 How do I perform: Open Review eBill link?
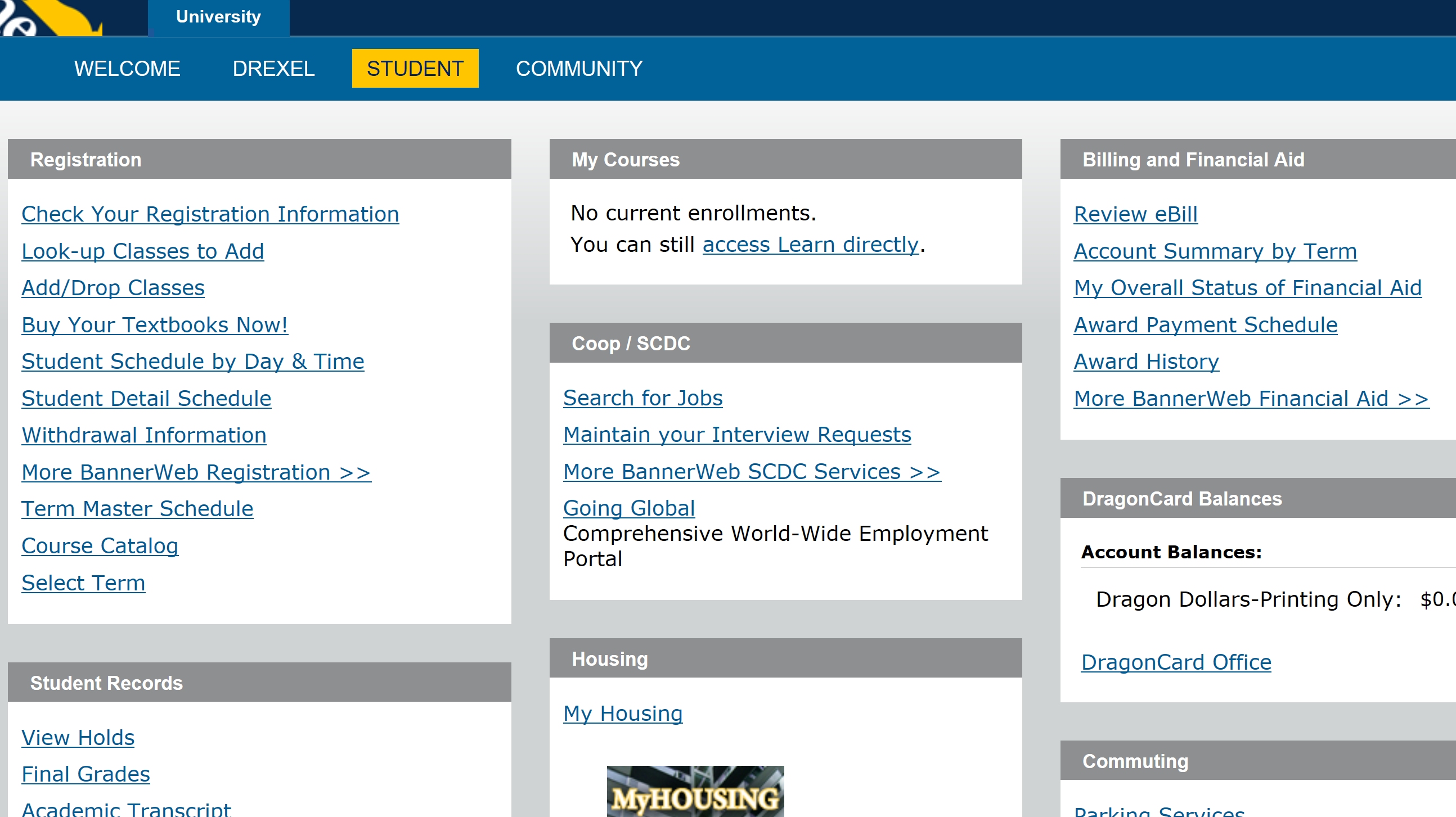(1135, 215)
